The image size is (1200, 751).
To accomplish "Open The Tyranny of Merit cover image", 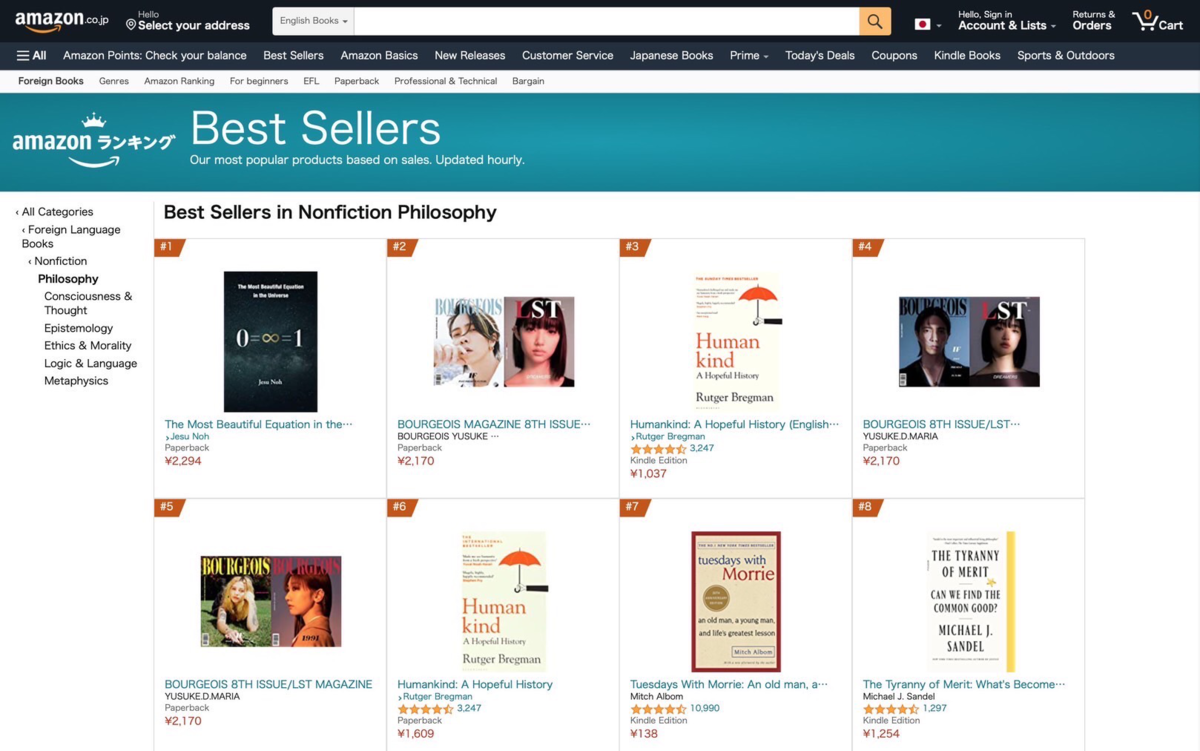I will (x=970, y=601).
